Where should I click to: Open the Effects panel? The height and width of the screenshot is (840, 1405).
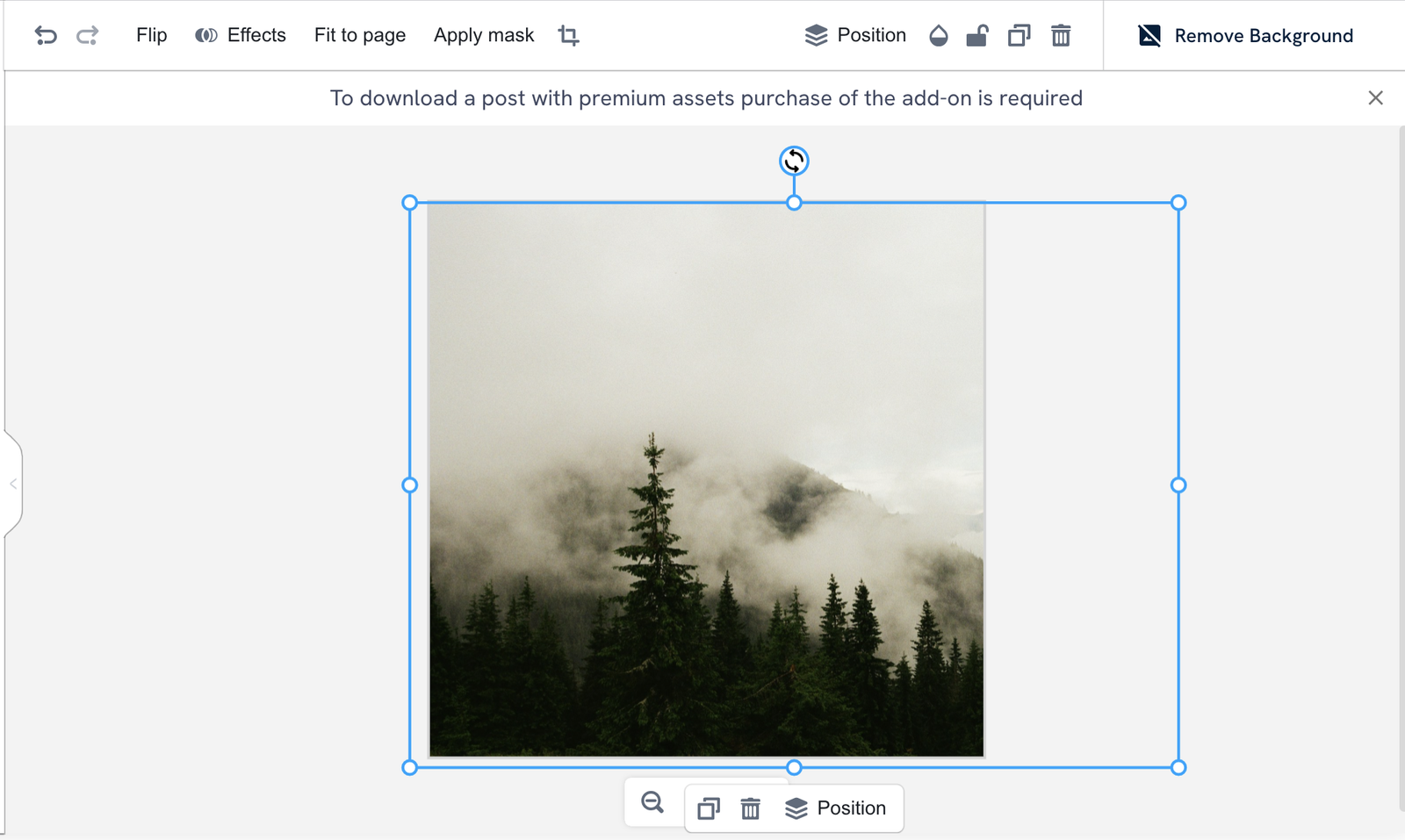pyautogui.click(x=240, y=35)
